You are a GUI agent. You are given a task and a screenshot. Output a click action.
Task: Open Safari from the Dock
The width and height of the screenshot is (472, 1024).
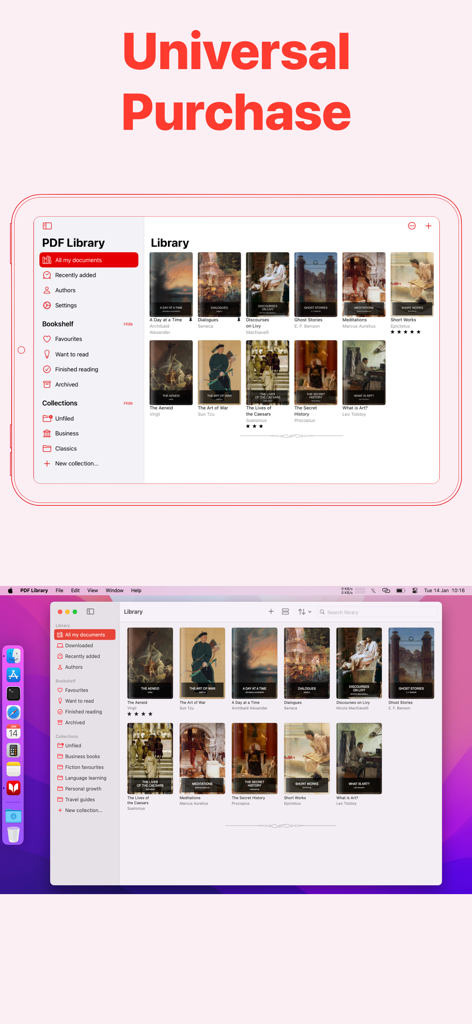tap(14, 712)
